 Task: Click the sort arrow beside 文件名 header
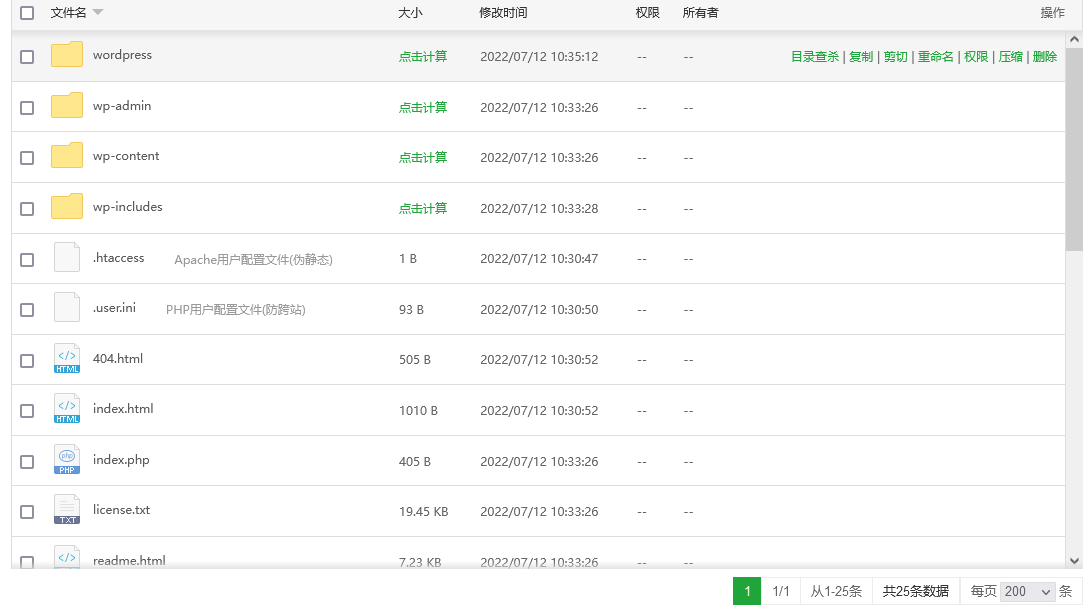[x=98, y=13]
